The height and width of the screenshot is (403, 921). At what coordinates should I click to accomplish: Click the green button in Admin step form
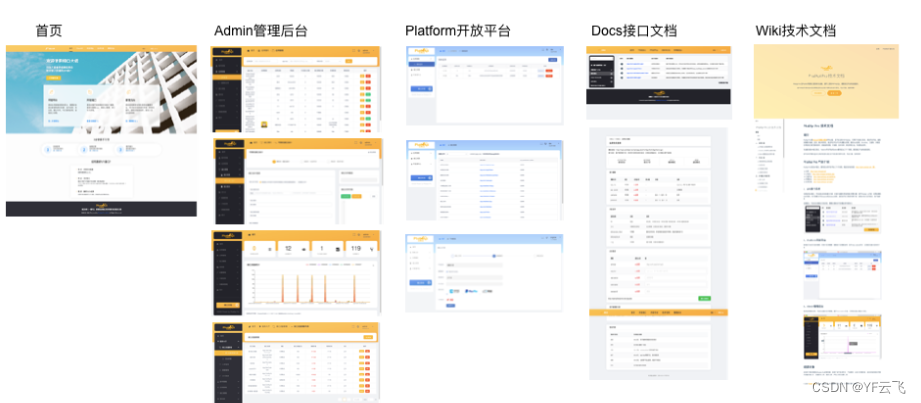click(346, 196)
